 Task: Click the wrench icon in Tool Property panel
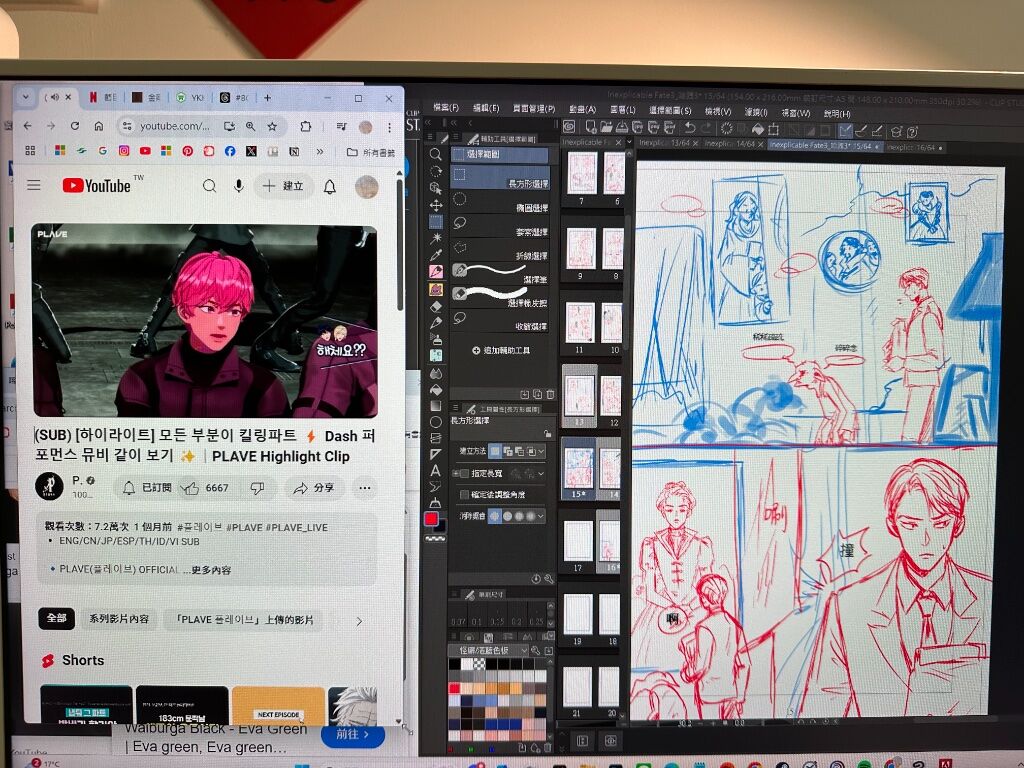(x=549, y=579)
